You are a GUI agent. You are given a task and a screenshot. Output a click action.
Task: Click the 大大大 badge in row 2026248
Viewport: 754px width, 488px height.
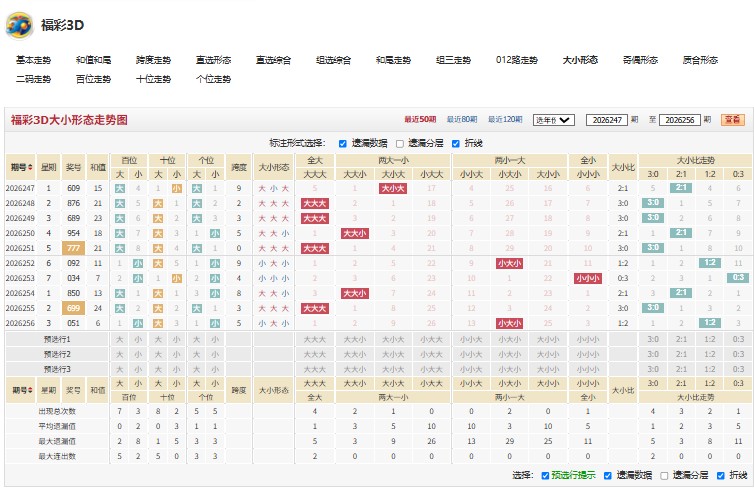click(314, 203)
